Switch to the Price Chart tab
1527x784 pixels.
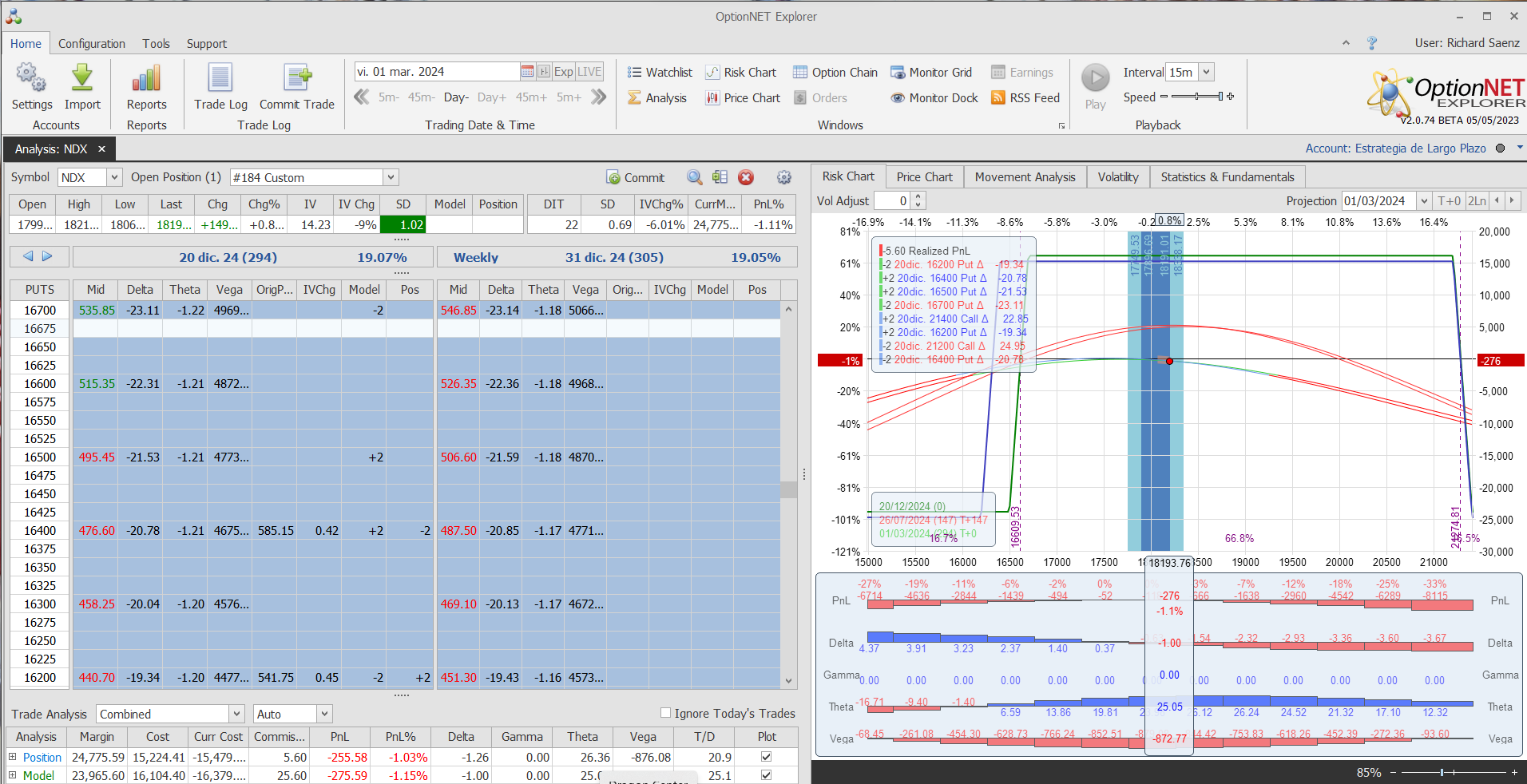[x=924, y=176]
